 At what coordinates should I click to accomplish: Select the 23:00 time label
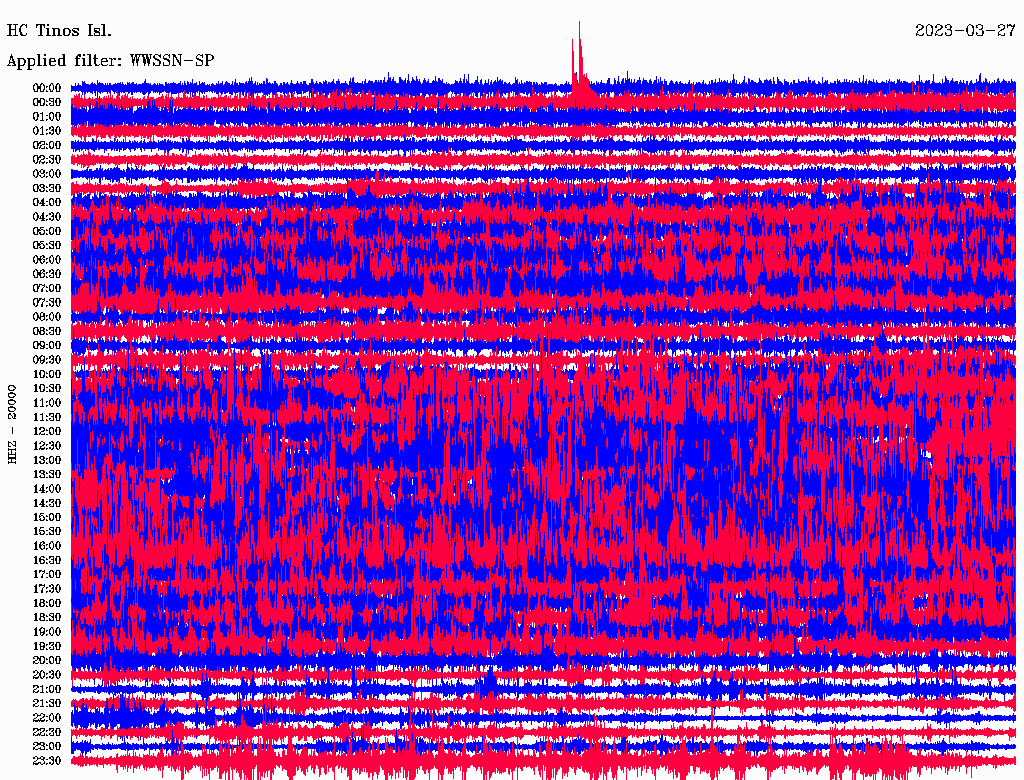coord(47,747)
